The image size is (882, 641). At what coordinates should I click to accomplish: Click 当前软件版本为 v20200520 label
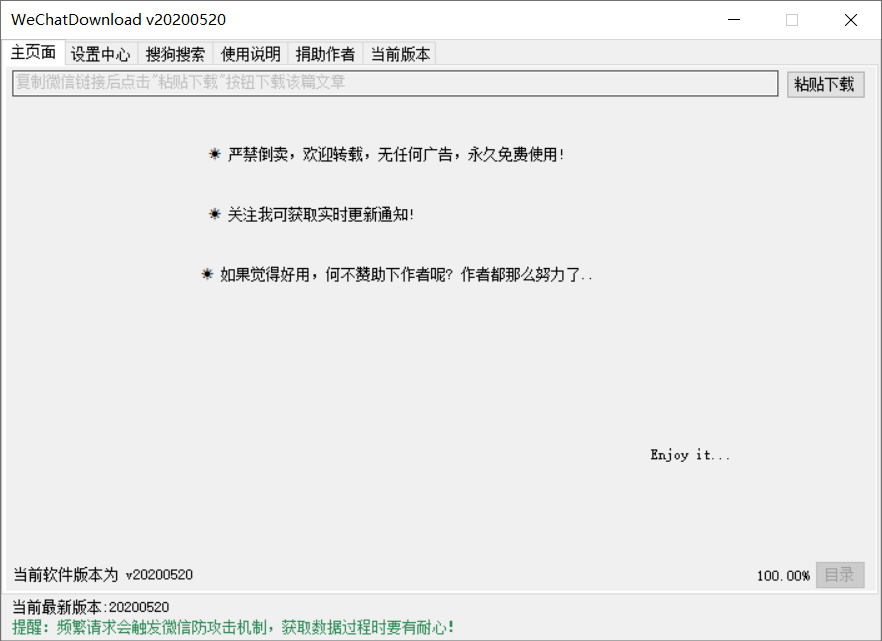(103, 575)
